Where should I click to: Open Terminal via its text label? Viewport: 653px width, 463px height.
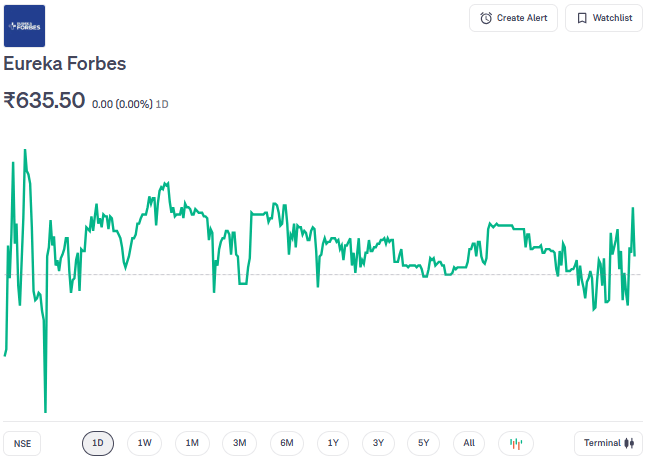602,443
